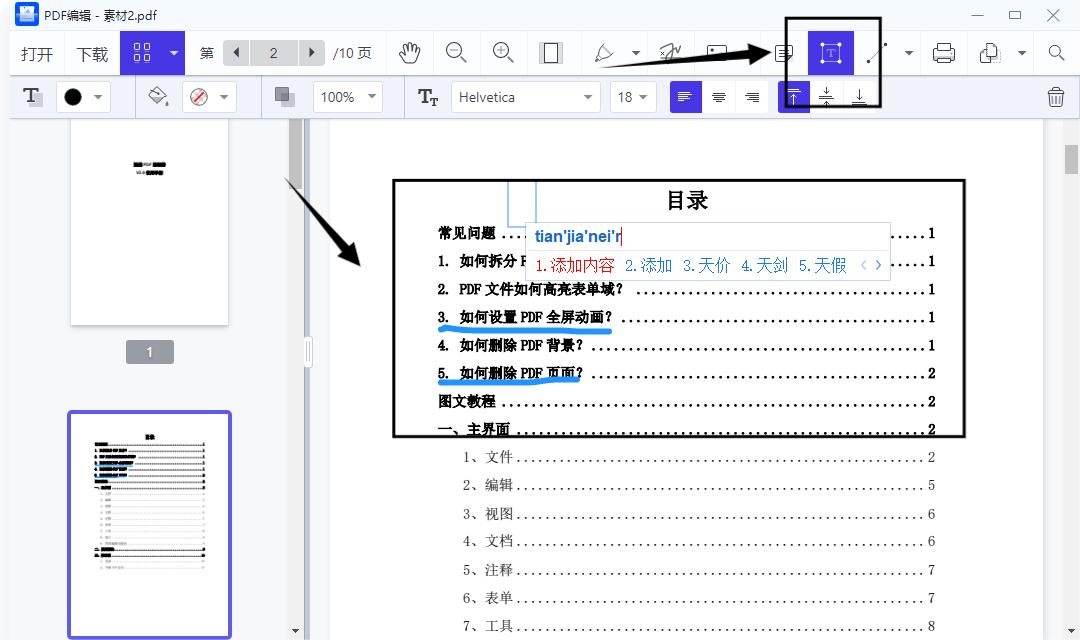This screenshot has width=1080, height=640.
Task: Open the Helvetica font dropdown
Action: (x=526, y=97)
